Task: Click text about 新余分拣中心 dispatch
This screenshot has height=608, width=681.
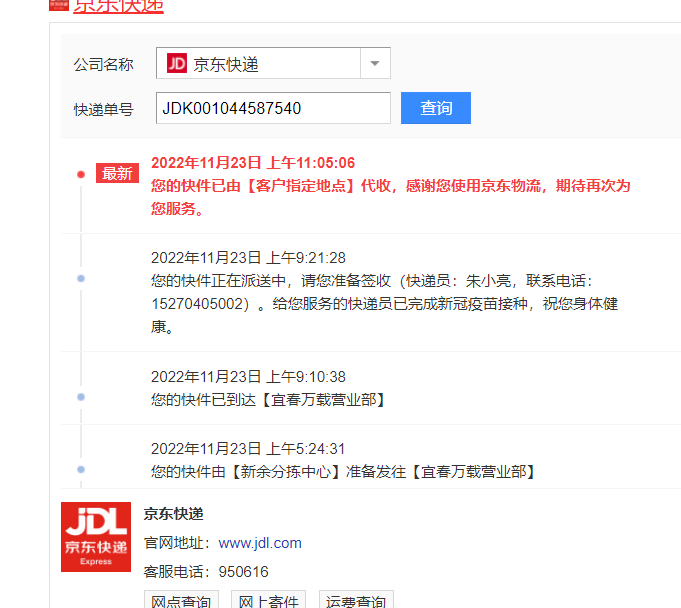Action: [x=343, y=472]
